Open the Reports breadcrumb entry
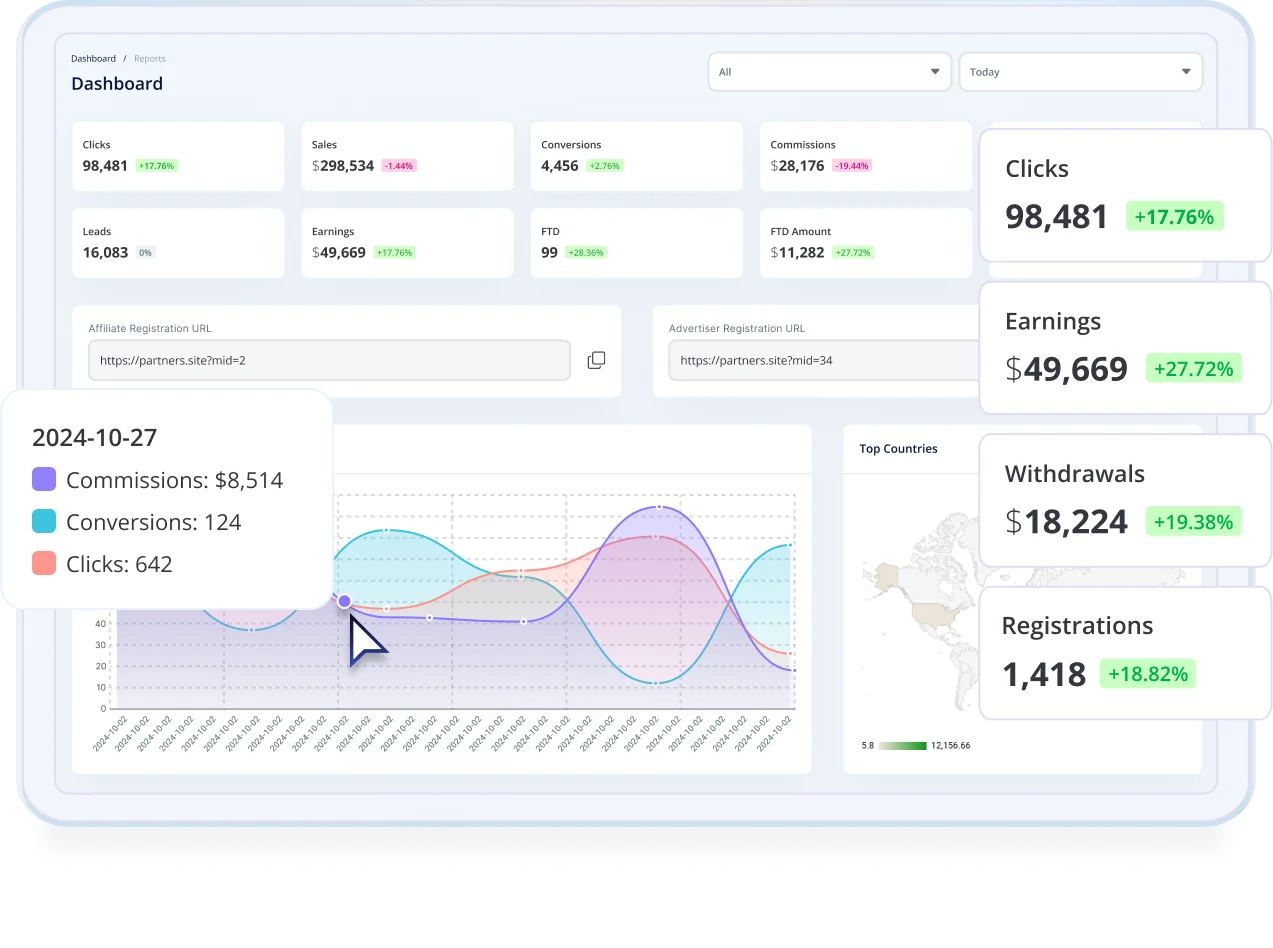 pos(150,58)
